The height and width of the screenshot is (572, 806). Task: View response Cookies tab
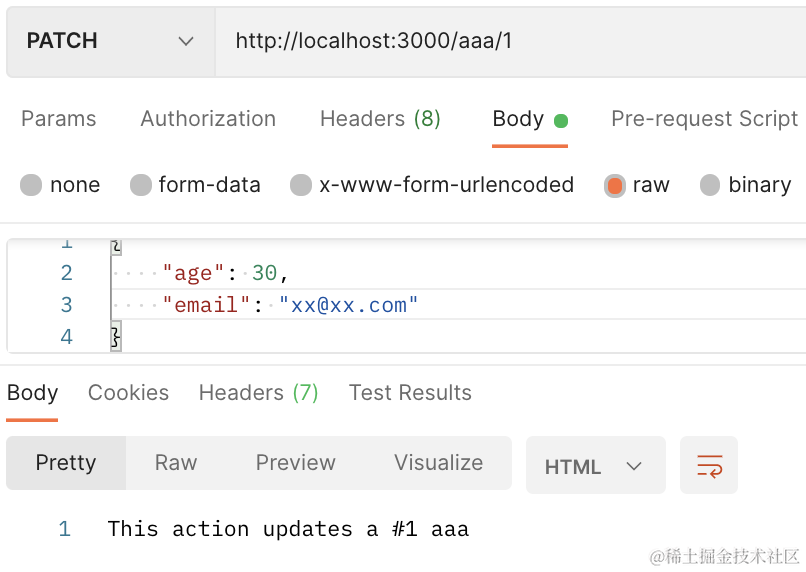click(128, 393)
